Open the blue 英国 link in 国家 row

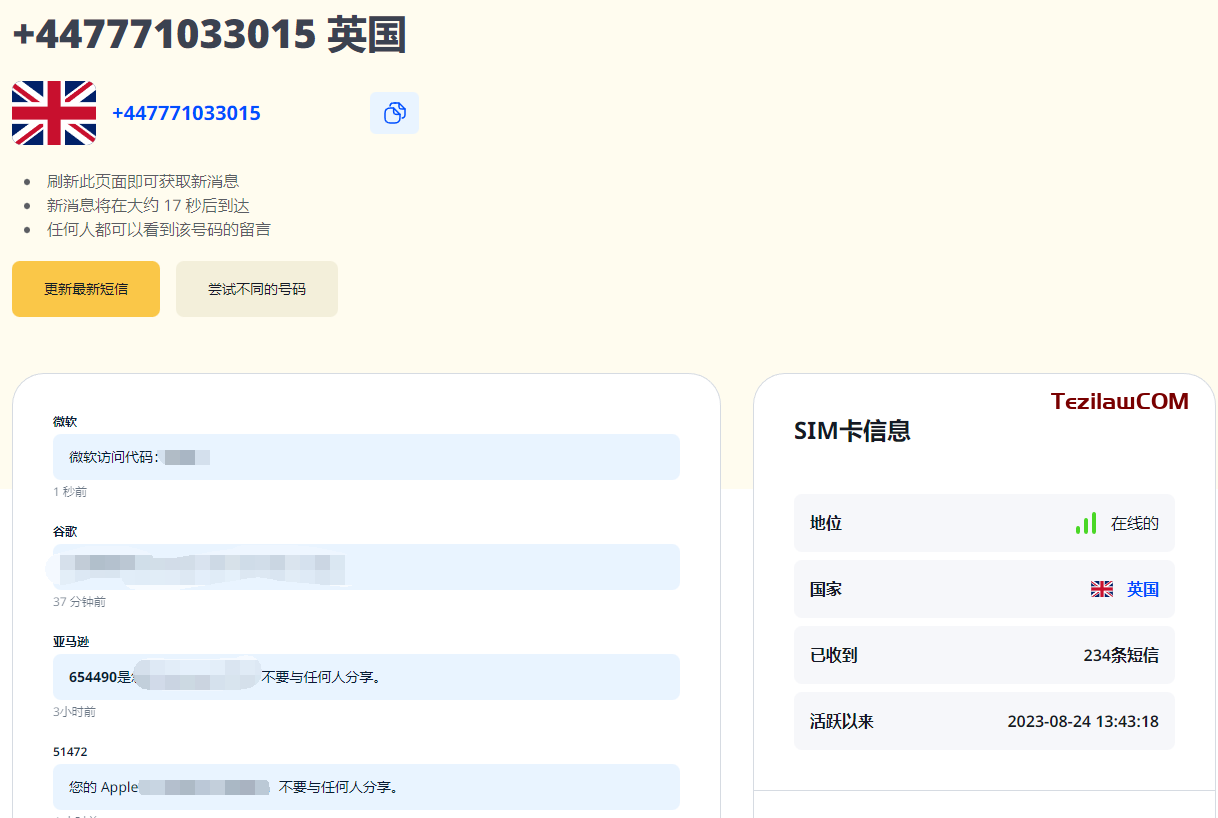[x=1143, y=589]
